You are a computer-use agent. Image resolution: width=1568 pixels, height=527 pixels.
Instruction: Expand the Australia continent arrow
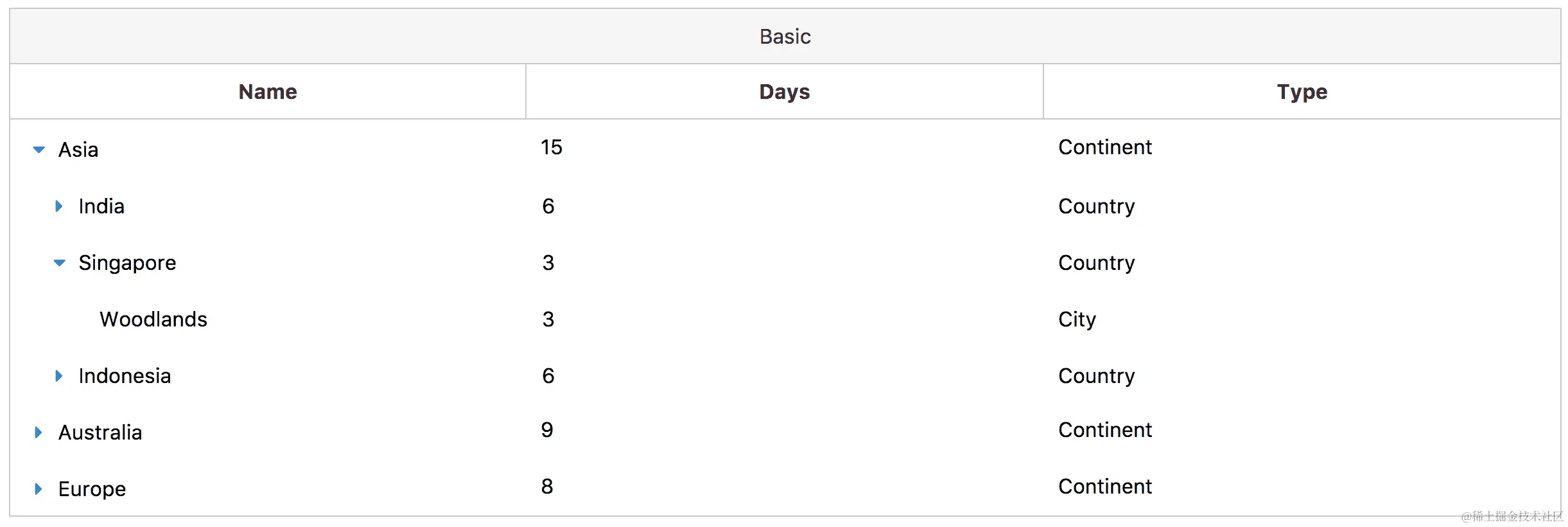pyautogui.click(x=38, y=433)
